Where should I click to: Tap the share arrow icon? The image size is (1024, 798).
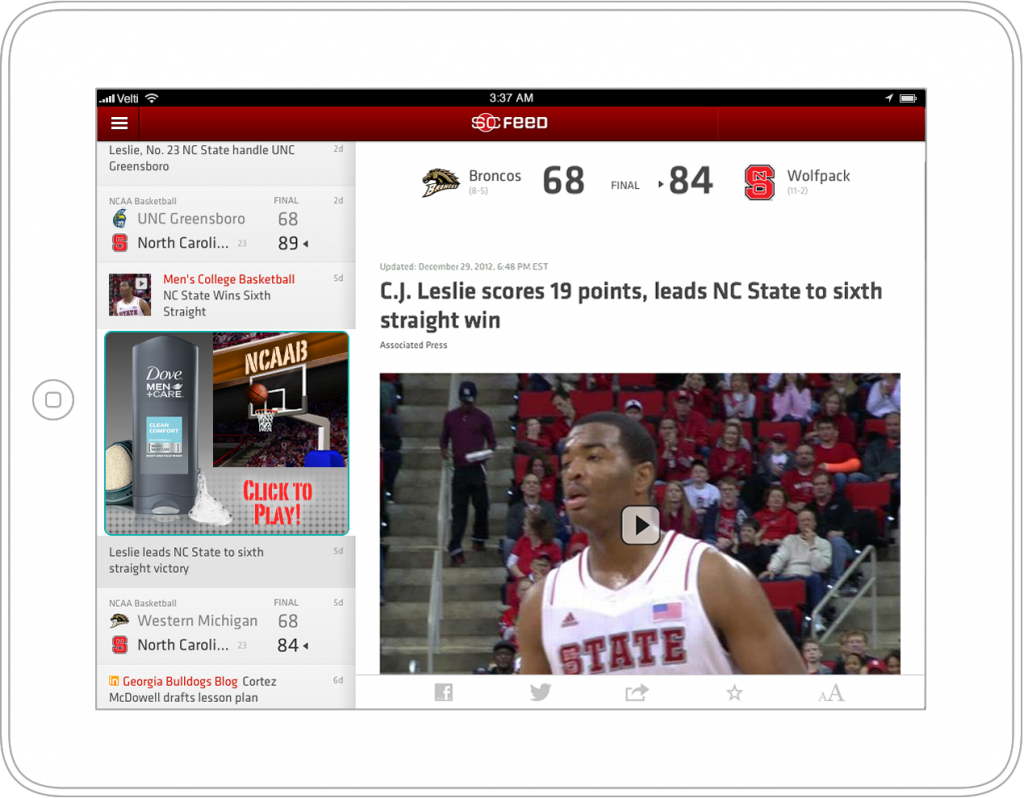tap(637, 692)
